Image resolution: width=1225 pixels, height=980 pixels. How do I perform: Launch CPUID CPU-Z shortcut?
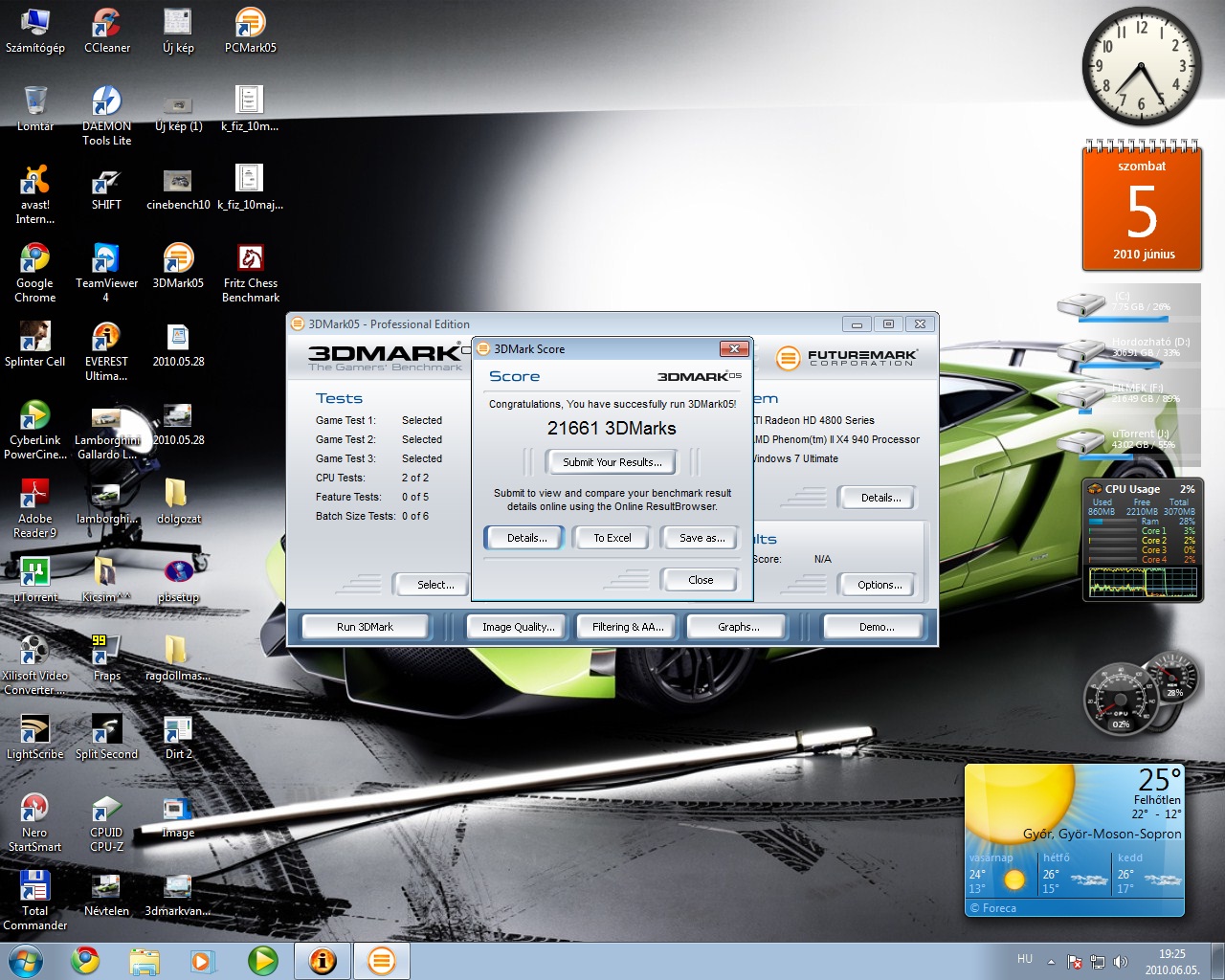point(106,821)
